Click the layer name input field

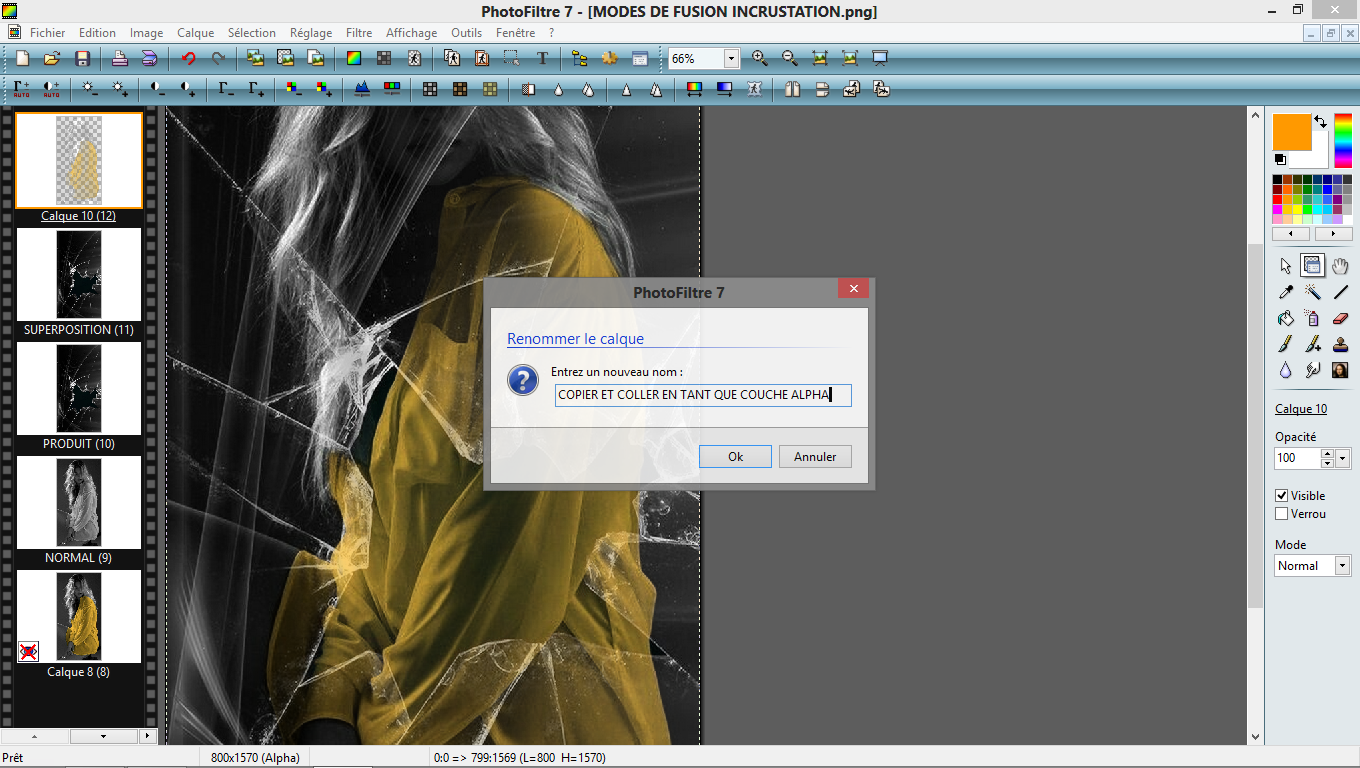(703, 395)
